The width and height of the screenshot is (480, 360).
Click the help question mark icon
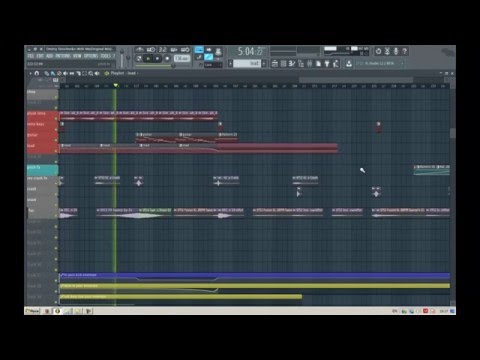[404, 51]
